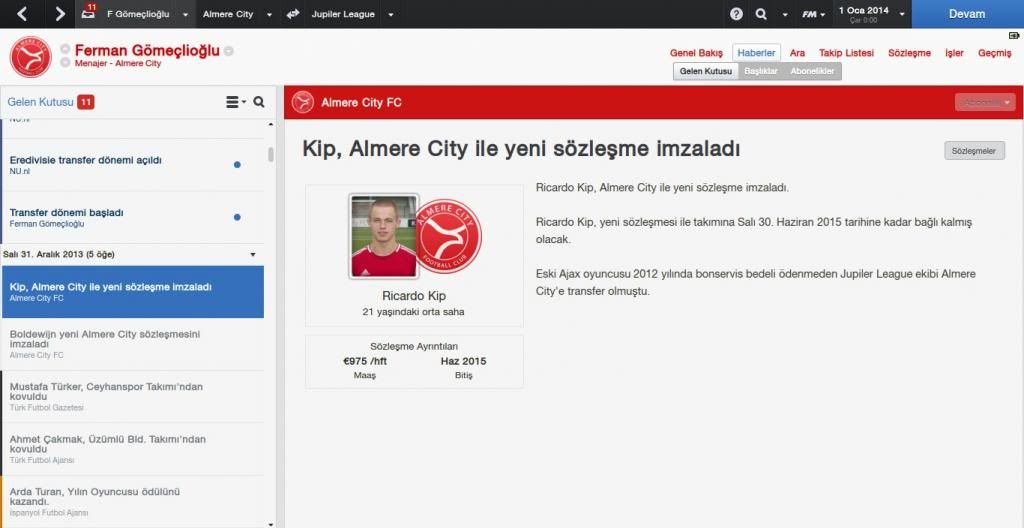Click the Devam continue button
This screenshot has height=528, width=1024.
click(x=967, y=14)
